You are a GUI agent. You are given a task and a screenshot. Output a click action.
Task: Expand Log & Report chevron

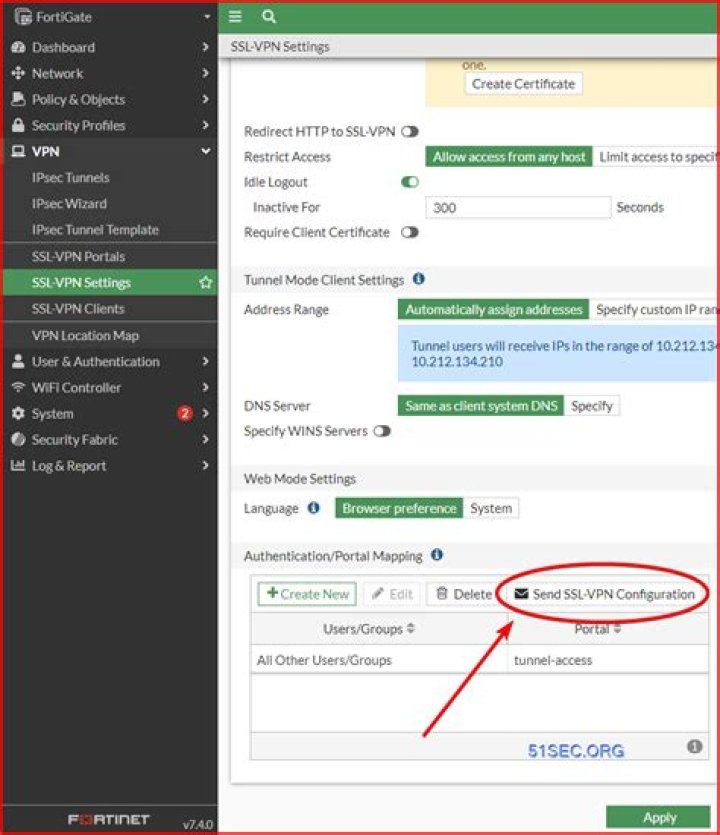point(205,465)
